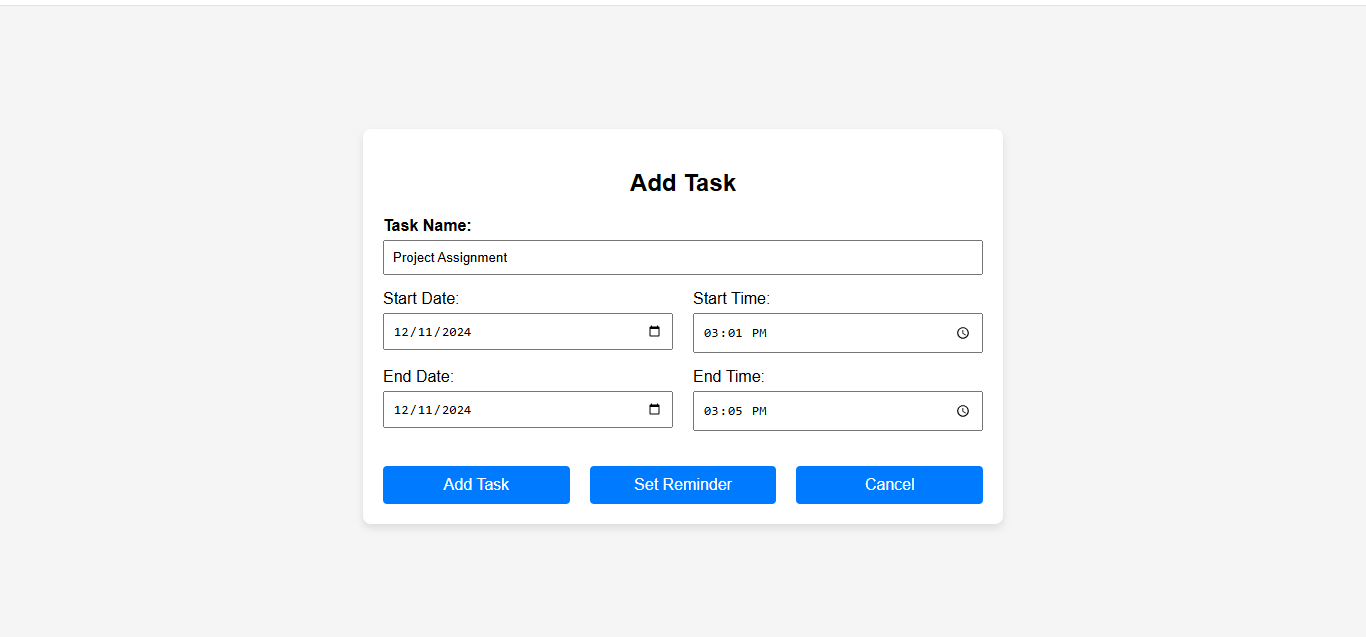Select the PM segment in End Time
Viewport: 1366px width, 637px height.
coord(759,411)
